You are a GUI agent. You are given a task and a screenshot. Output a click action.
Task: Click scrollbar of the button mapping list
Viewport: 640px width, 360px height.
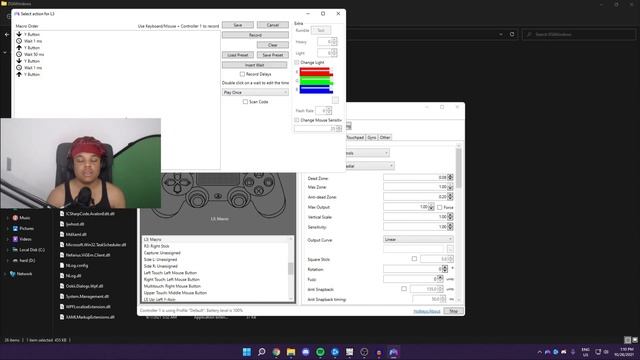pos(291,269)
